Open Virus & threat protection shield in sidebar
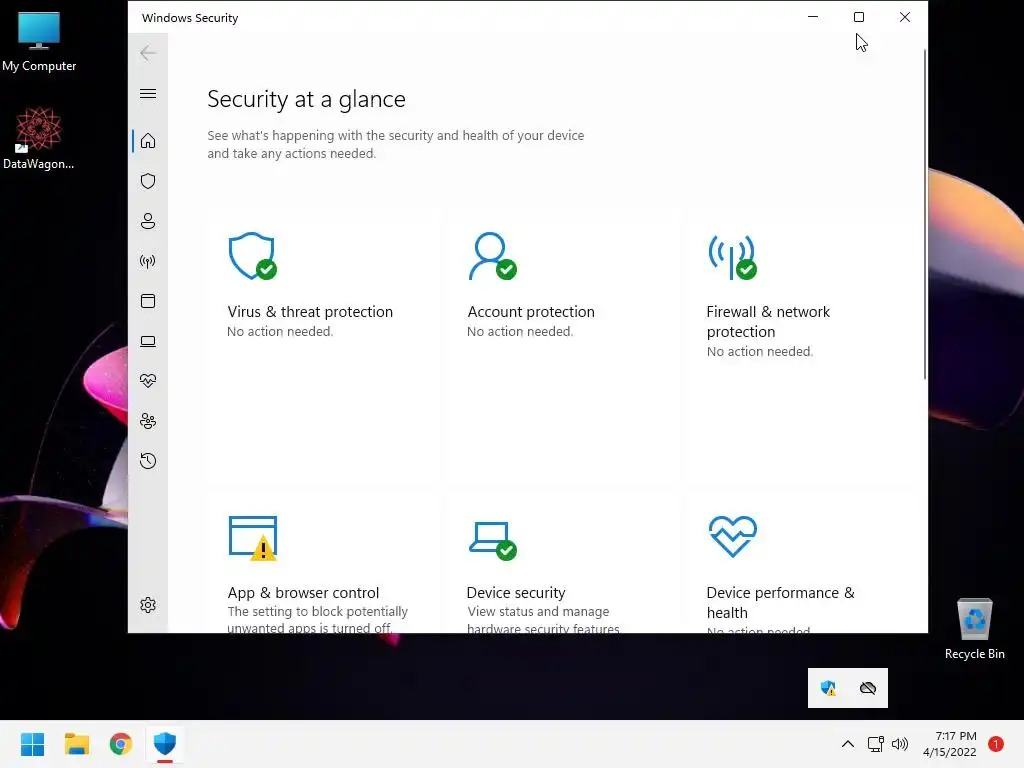This screenshot has width=1024, height=768. 148,181
